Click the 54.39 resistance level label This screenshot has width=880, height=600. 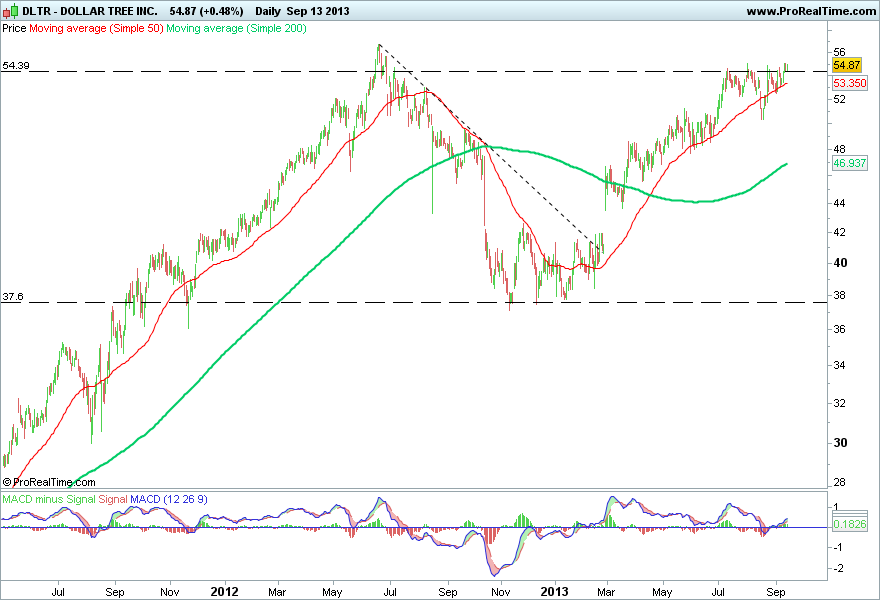tap(16, 66)
